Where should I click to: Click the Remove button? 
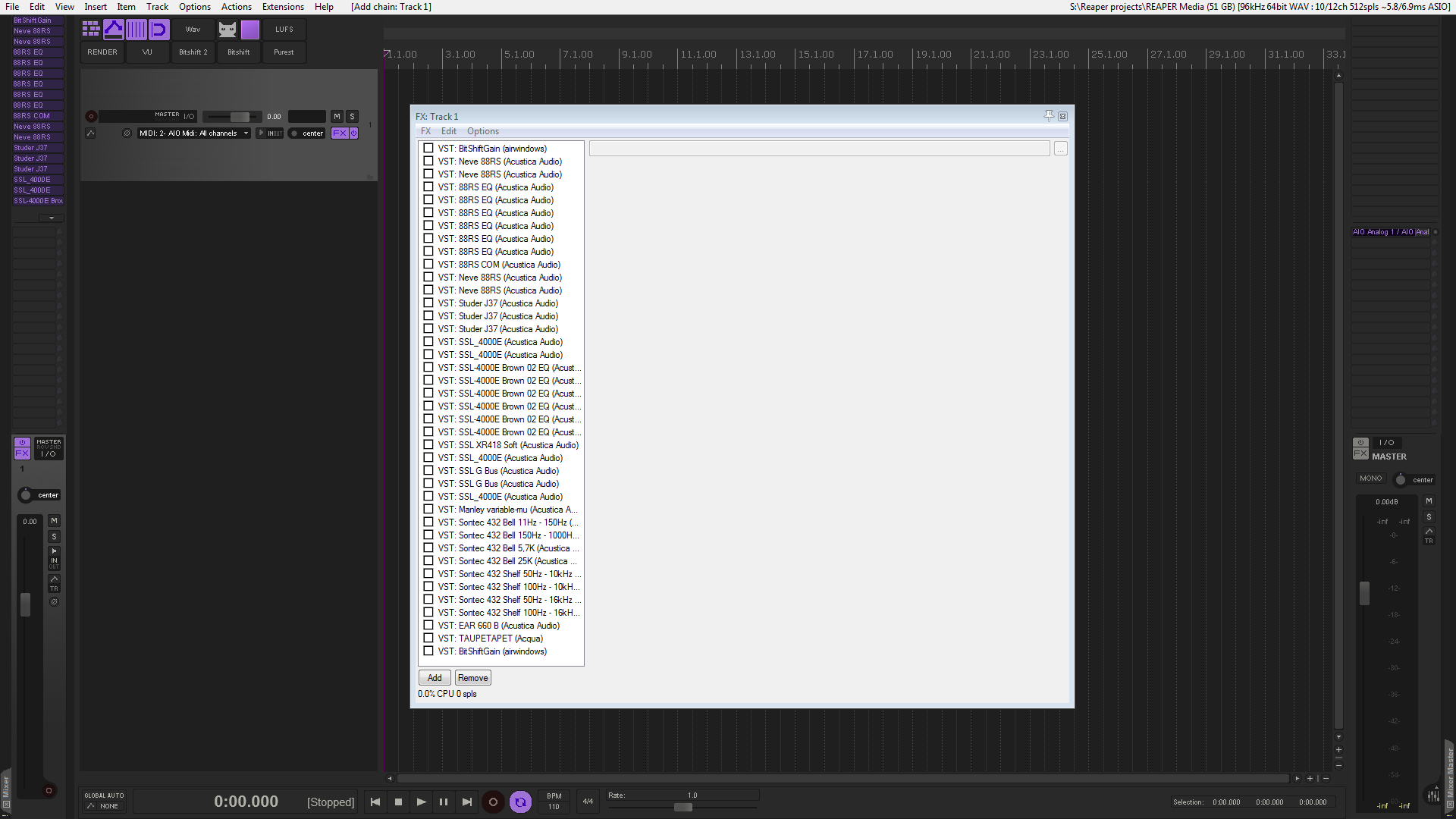pos(472,678)
